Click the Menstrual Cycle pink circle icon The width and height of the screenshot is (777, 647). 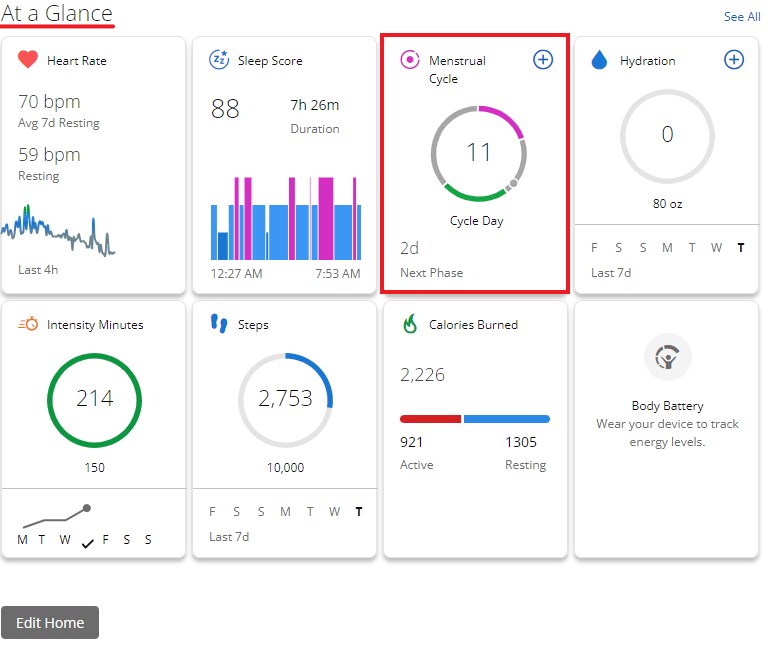coord(409,60)
